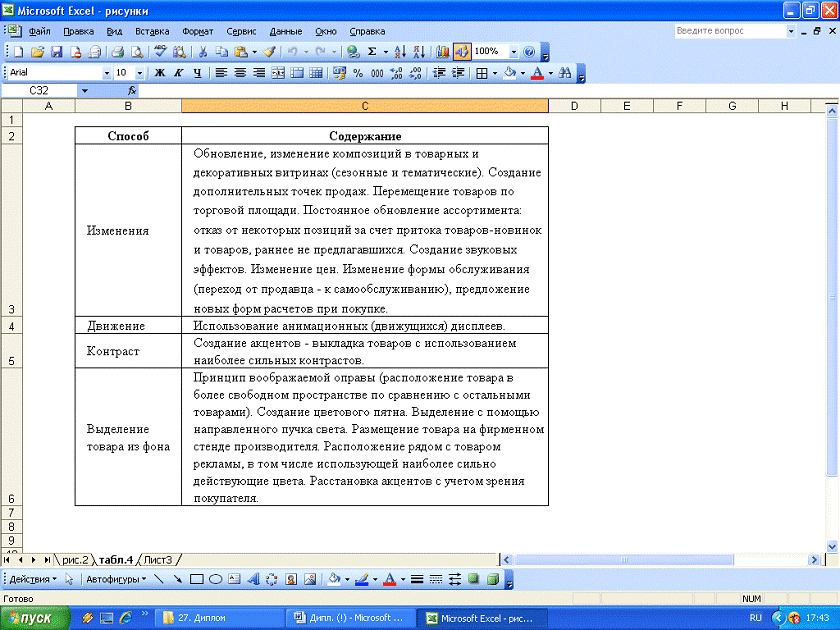840x630 pixels.
Task: Open the Arial font name dropdown
Action: click(x=107, y=73)
